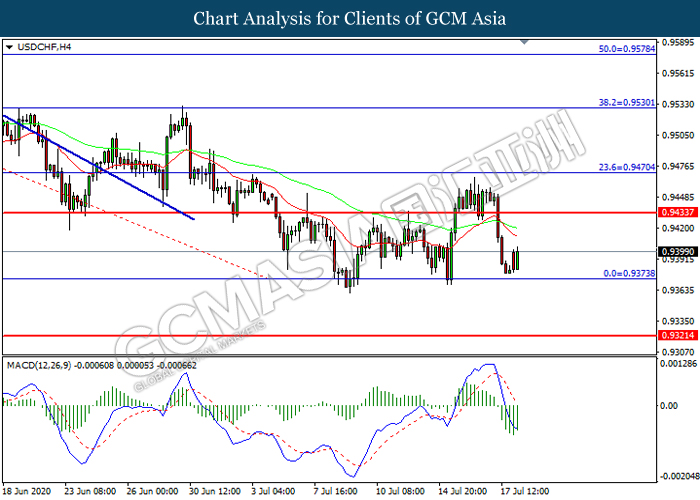Image resolution: width=700 pixels, height=500 pixels.
Task: Click the -0.002048 MACD scale value
Action: click(x=680, y=476)
